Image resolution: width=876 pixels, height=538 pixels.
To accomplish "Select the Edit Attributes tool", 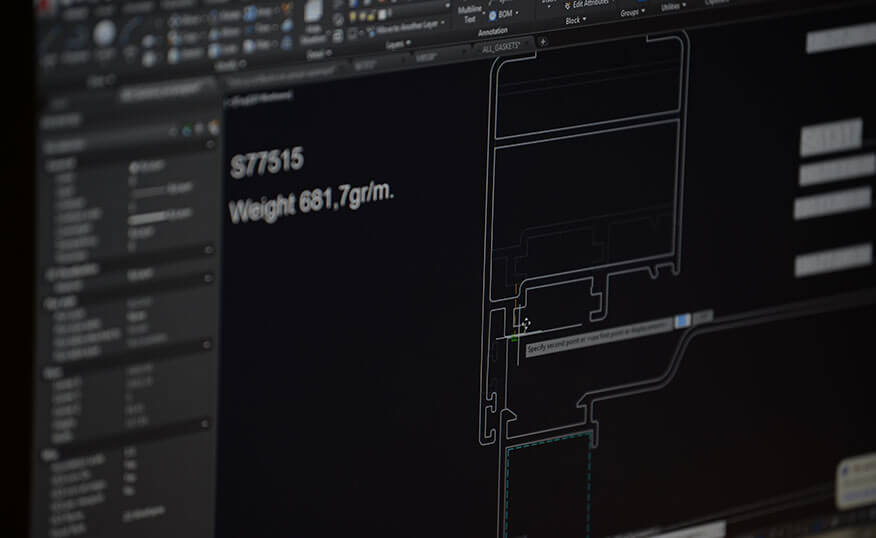I will 592,5.
